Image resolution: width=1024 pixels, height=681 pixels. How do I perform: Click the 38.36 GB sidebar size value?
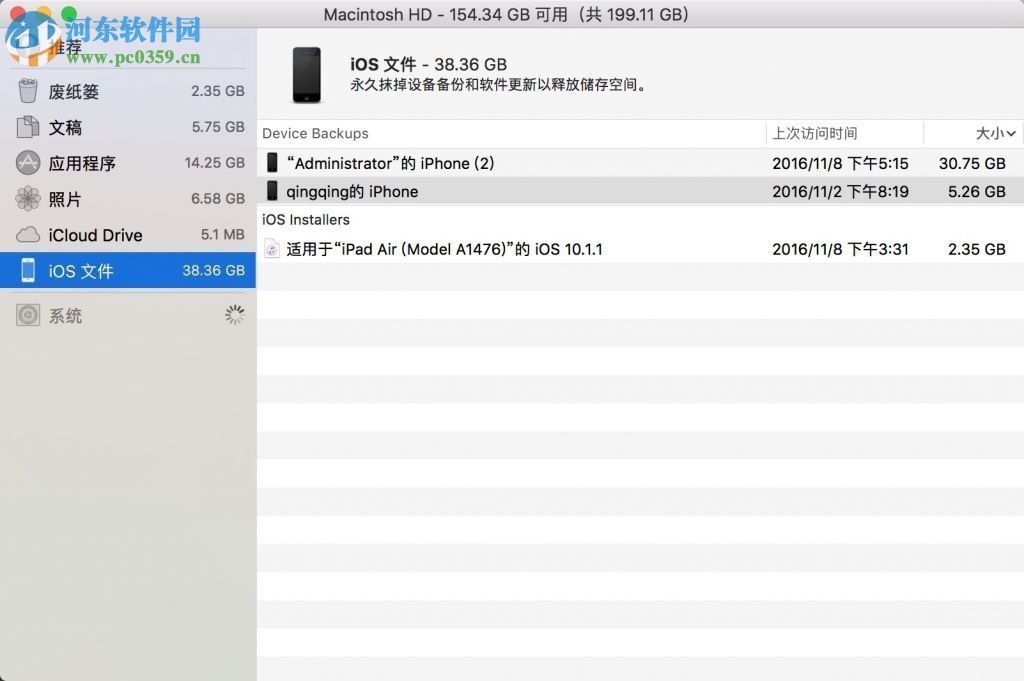(x=213, y=270)
